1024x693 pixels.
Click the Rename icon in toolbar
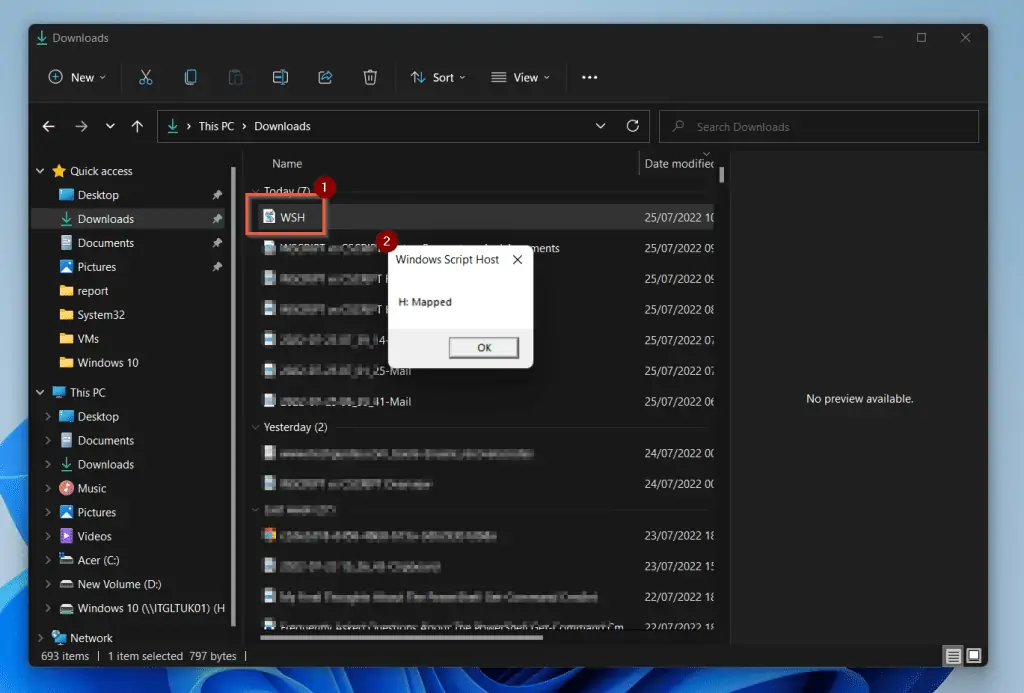point(281,77)
